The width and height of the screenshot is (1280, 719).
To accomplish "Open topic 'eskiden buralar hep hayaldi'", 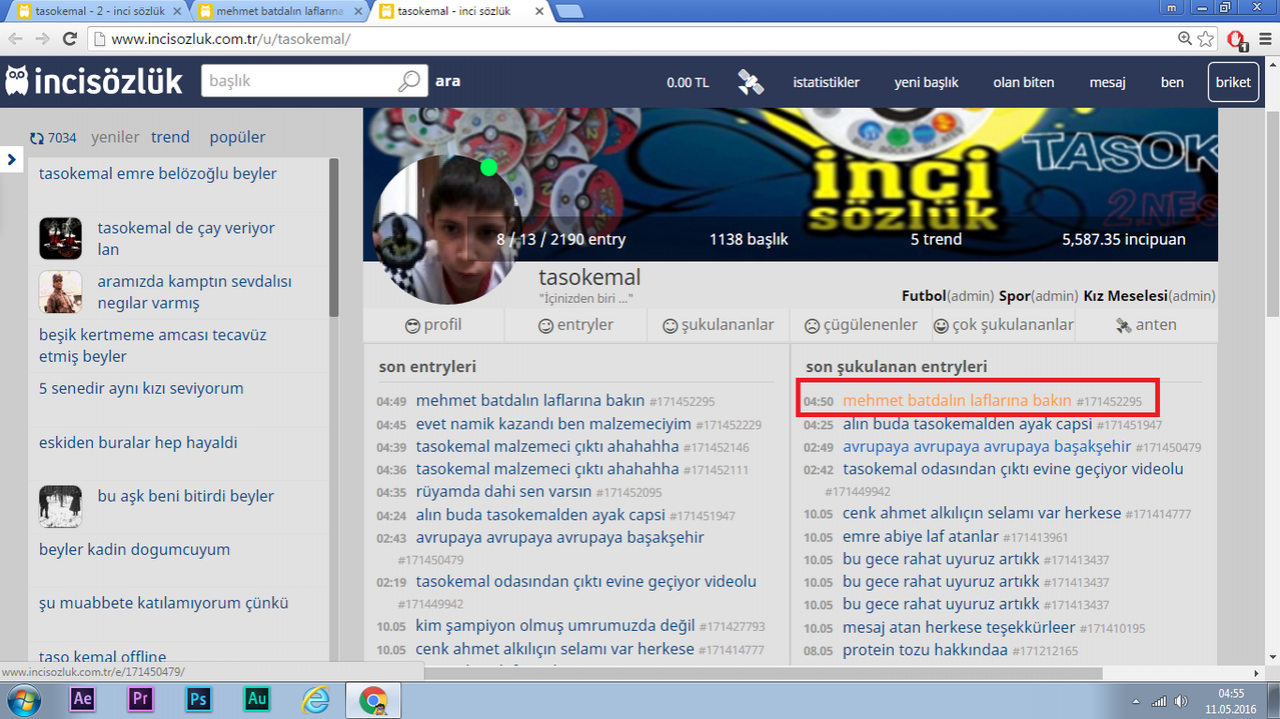I will coord(138,443).
